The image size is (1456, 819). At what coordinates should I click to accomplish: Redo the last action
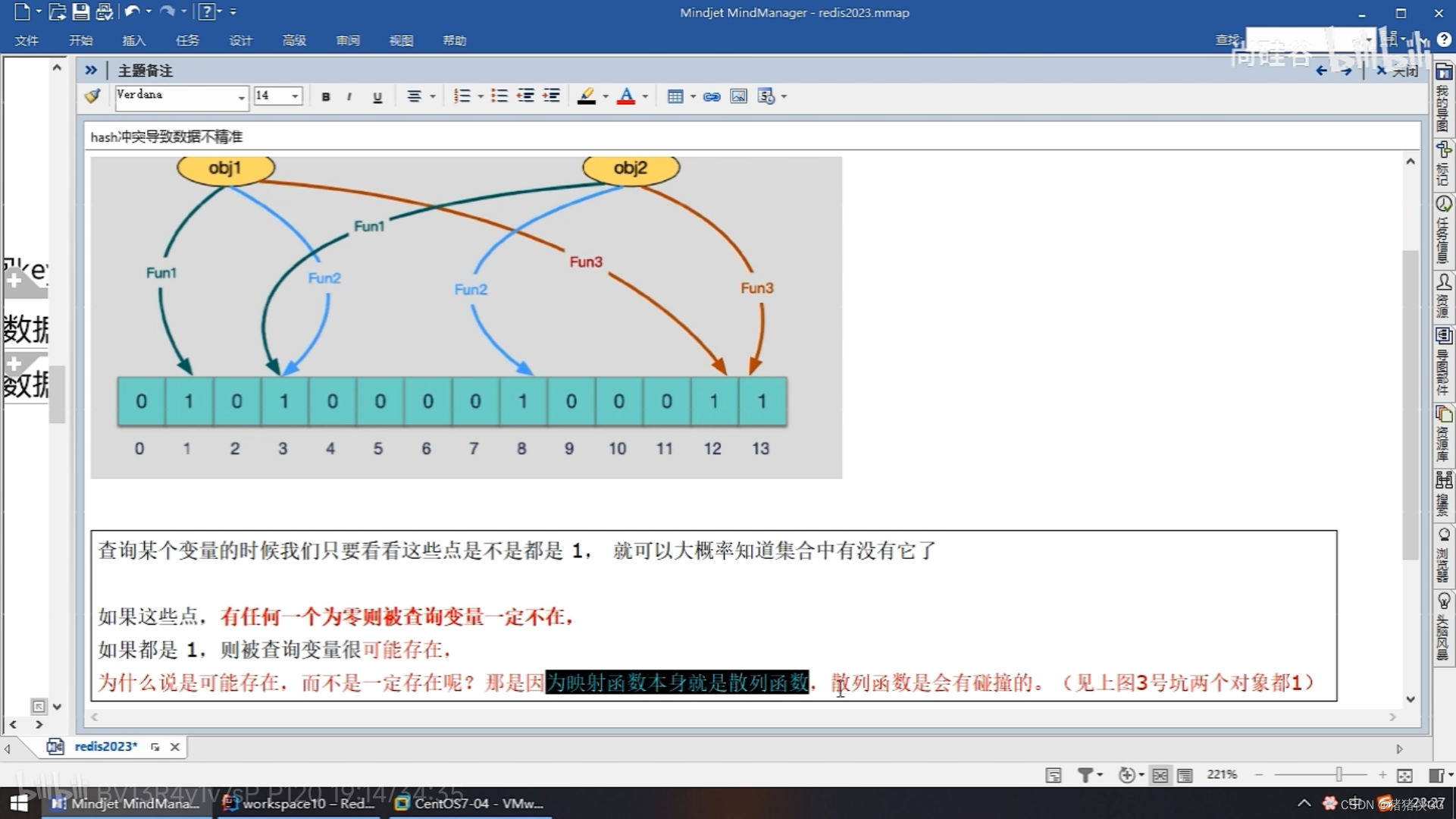(168, 11)
